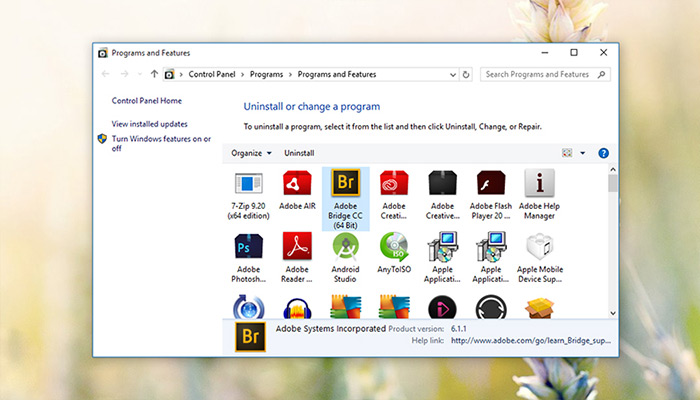Select the Adobe Reader program icon

tap(297, 246)
